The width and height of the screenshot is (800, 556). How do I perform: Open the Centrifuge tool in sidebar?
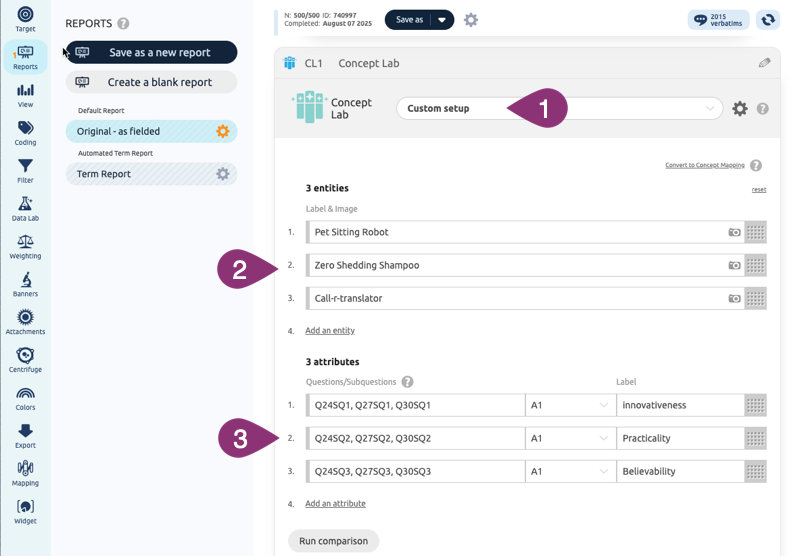25,360
